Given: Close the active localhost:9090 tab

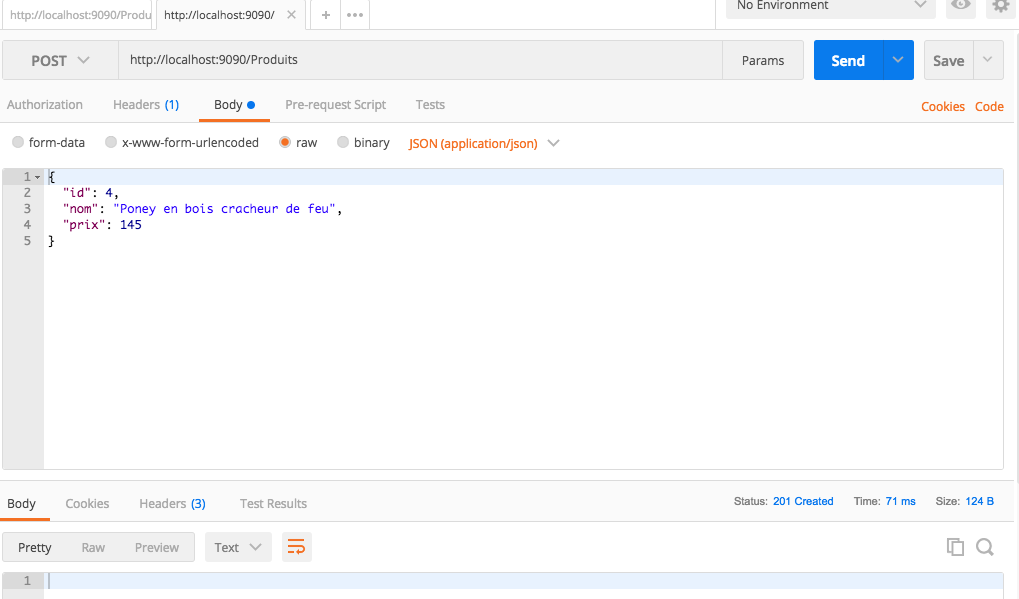Looking at the screenshot, I should 291,14.
